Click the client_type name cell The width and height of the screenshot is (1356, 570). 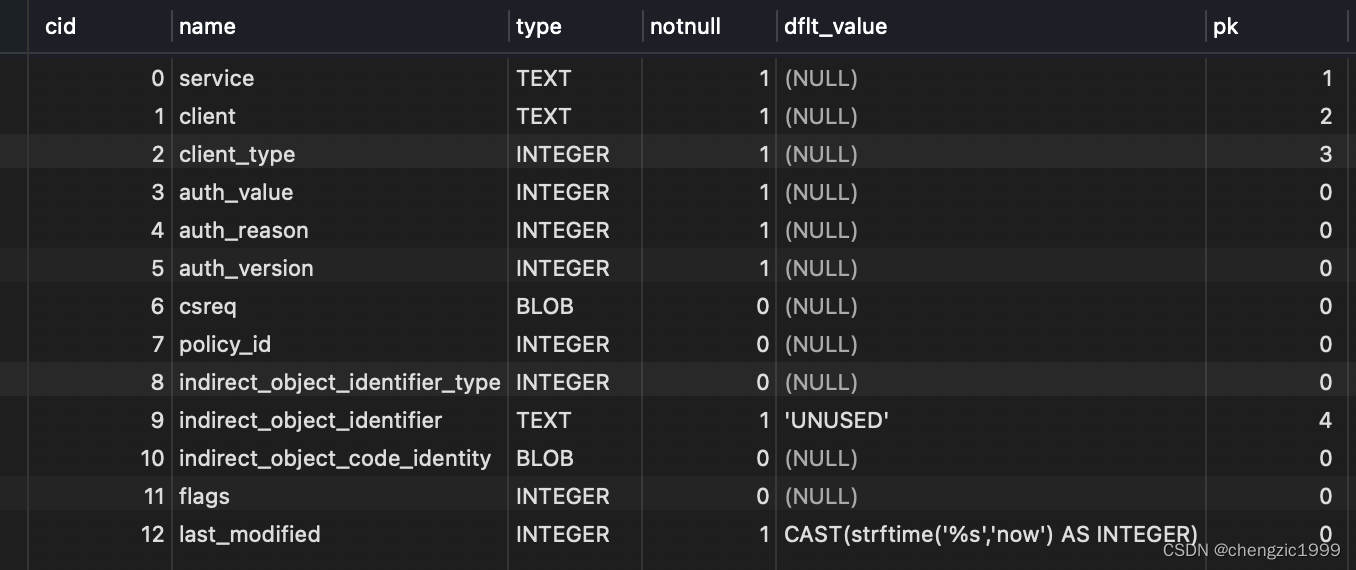pyautogui.click(x=237, y=154)
